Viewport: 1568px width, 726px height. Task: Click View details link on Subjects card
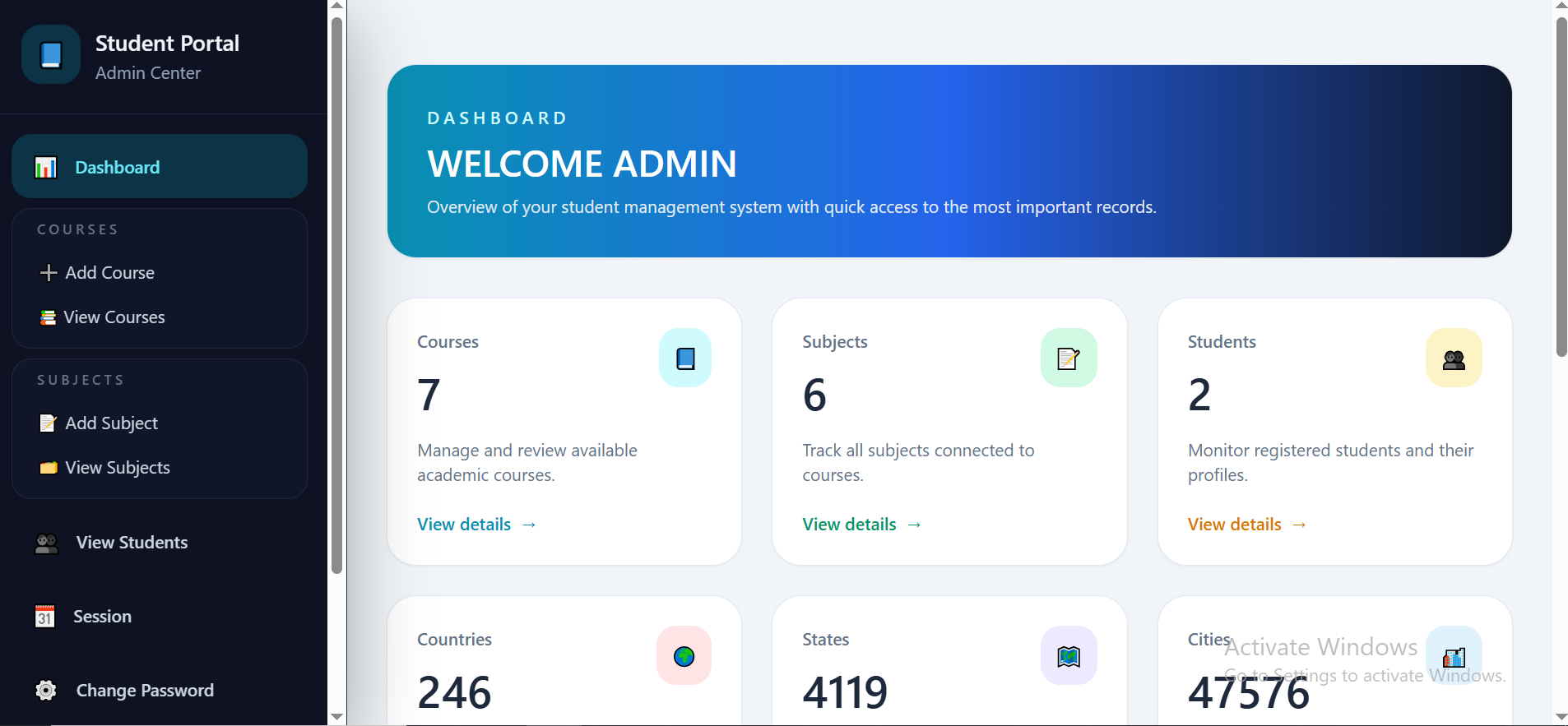click(861, 525)
